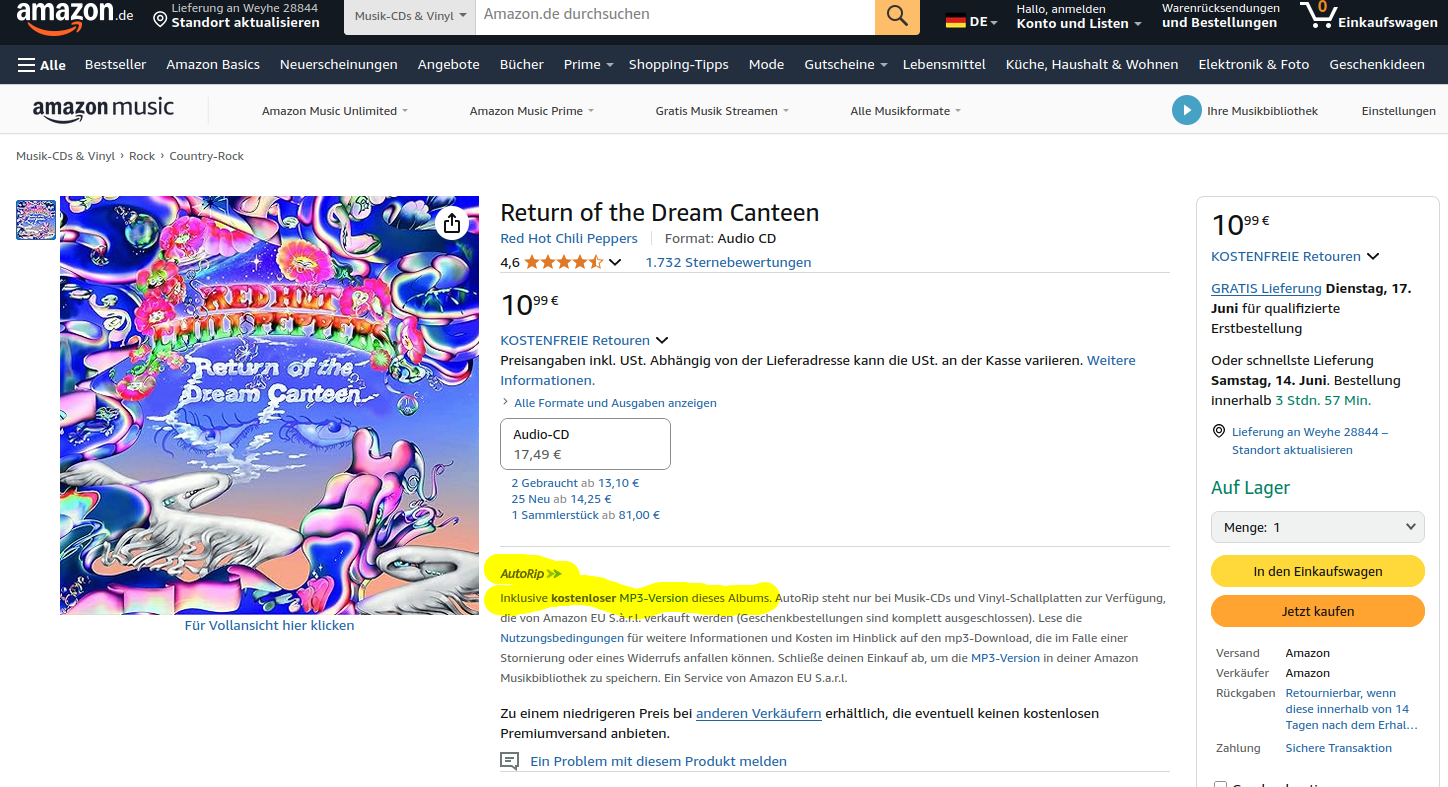Click In den Einkaufswagen button
1448x787 pixels.
(x=1317, y=571)
